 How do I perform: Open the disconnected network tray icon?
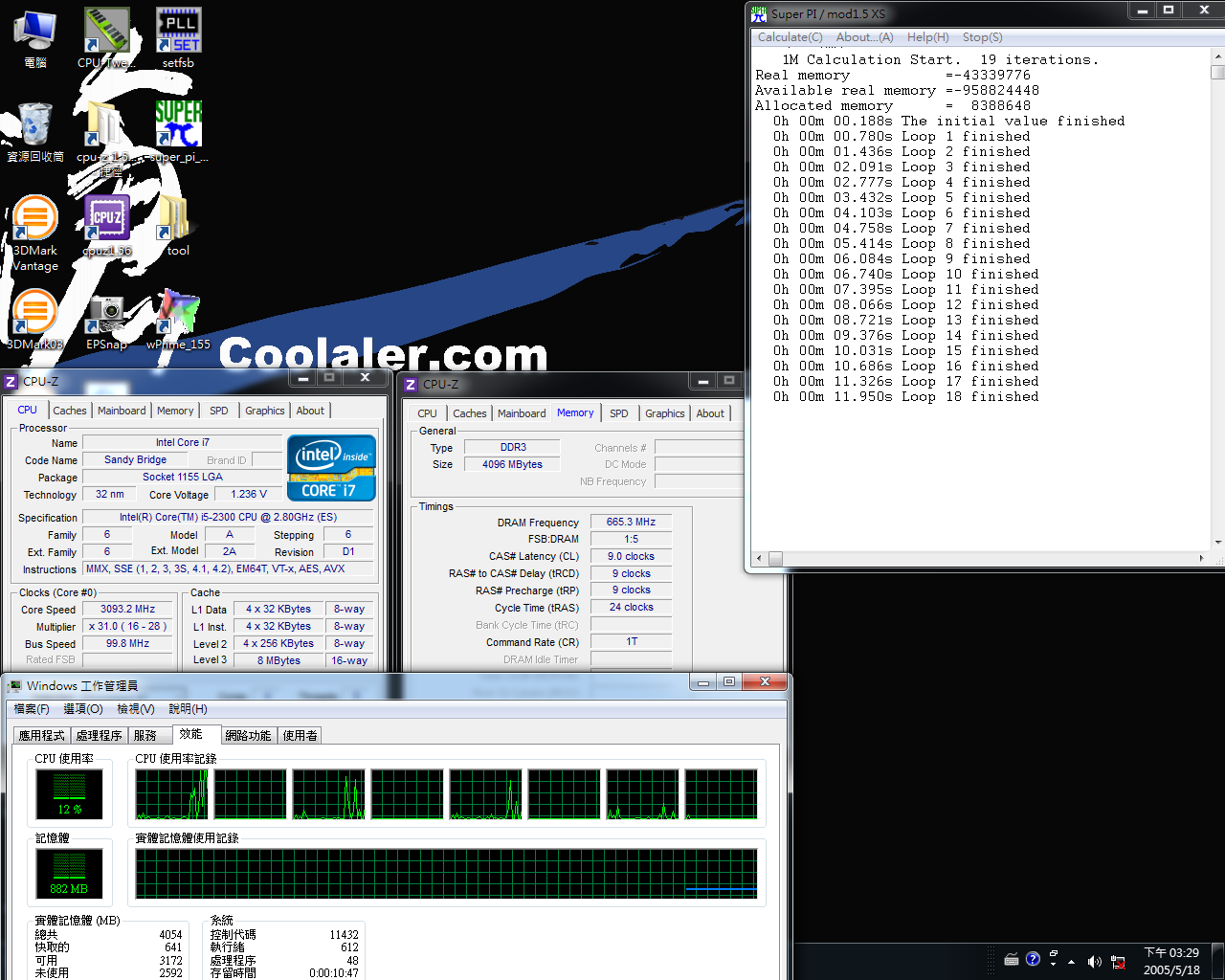(1118, 962)
